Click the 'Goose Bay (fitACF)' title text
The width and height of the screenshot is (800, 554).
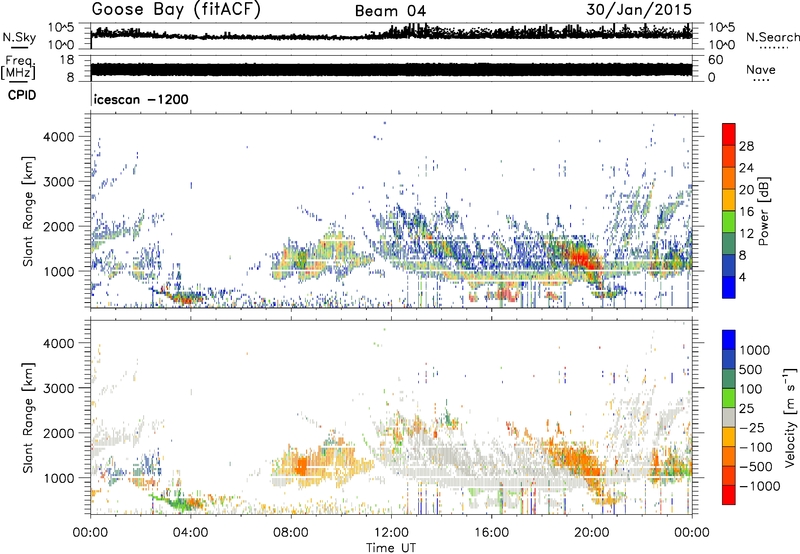176,10
